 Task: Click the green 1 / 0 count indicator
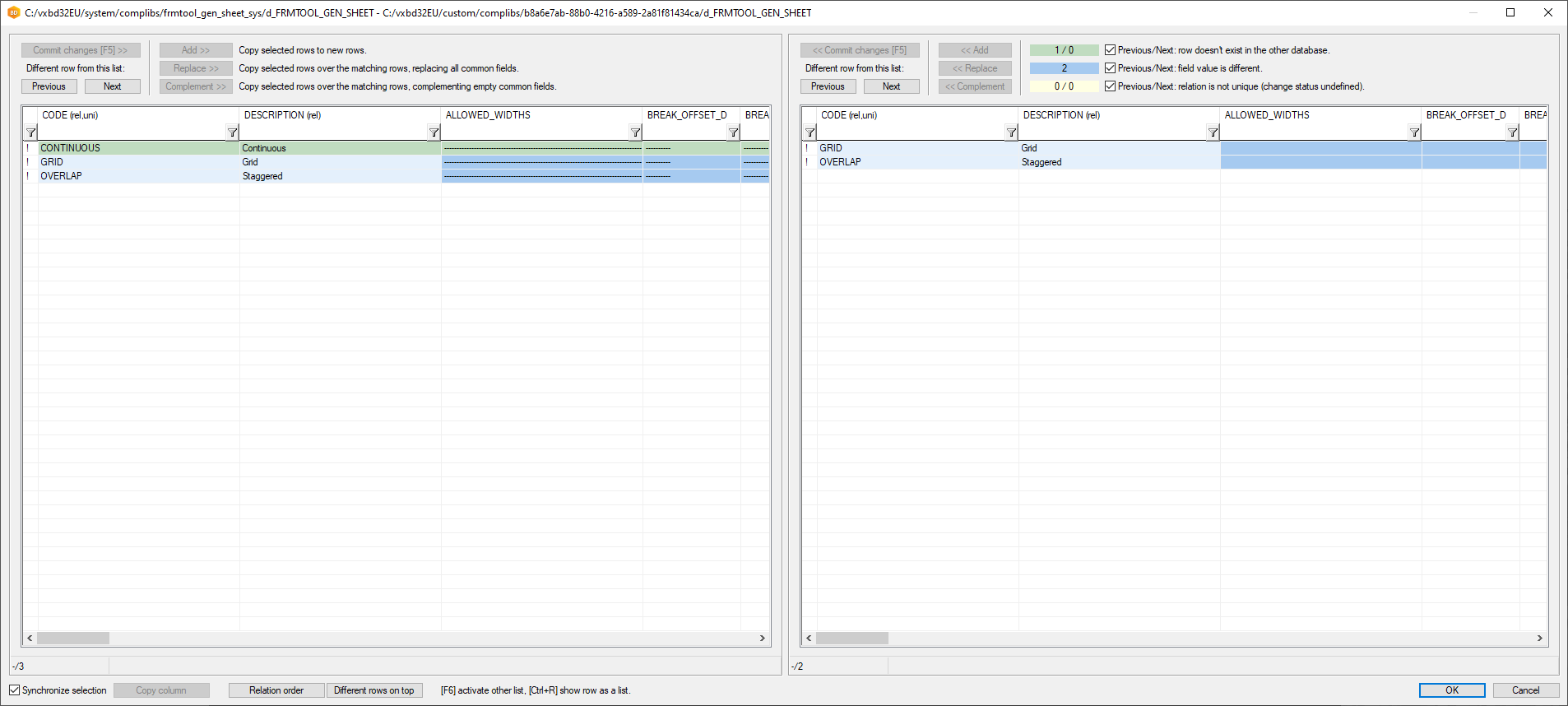[x=1064, y=50]
